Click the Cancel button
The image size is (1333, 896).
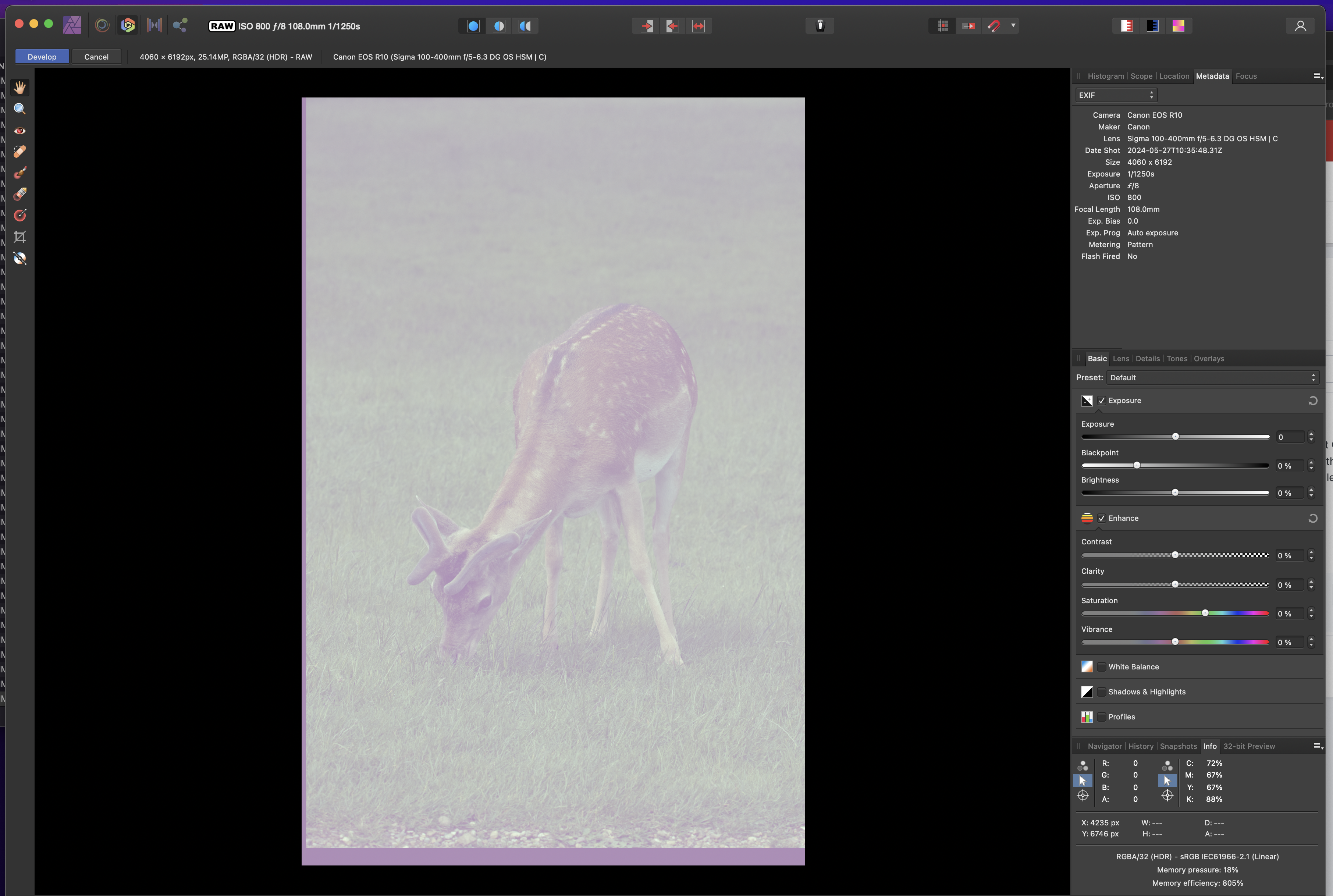[x=96, y=57]
